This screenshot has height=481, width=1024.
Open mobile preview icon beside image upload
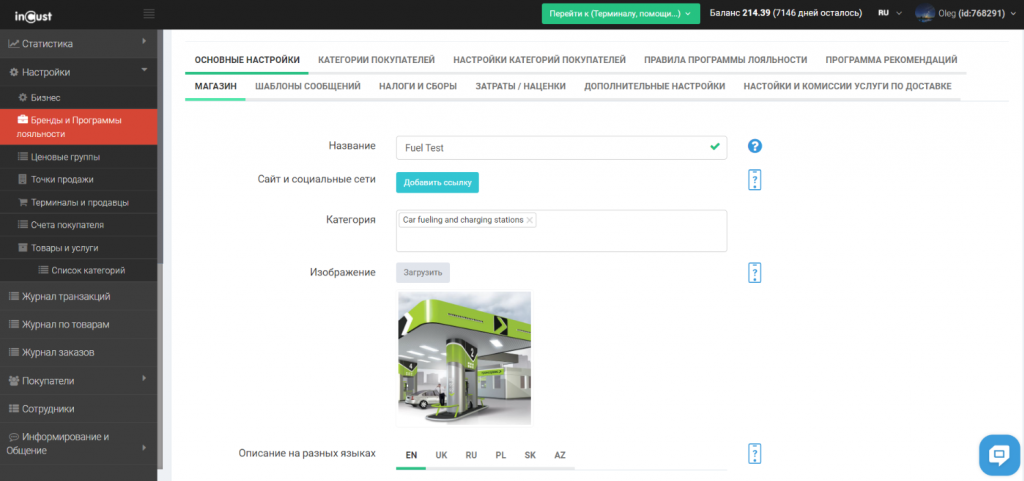755,273
